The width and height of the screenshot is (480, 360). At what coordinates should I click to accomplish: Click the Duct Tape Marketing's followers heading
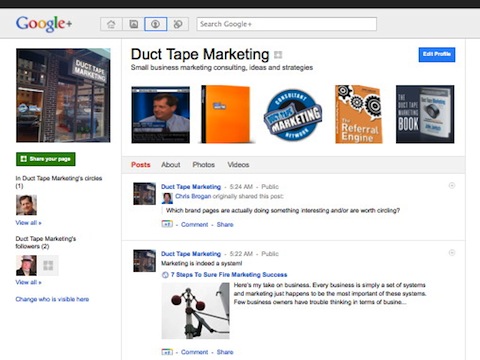tap(46, 242)
